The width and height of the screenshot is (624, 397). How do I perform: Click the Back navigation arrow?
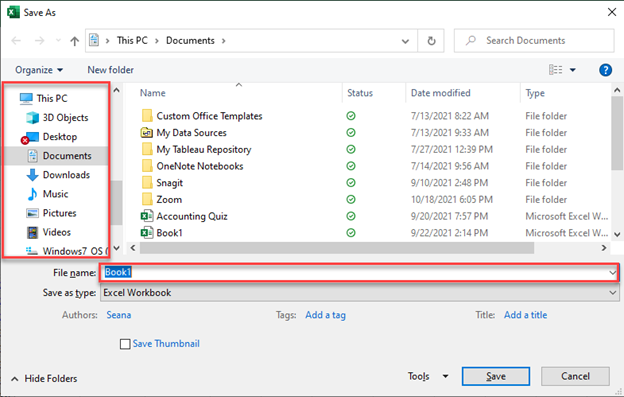[16, 41]
